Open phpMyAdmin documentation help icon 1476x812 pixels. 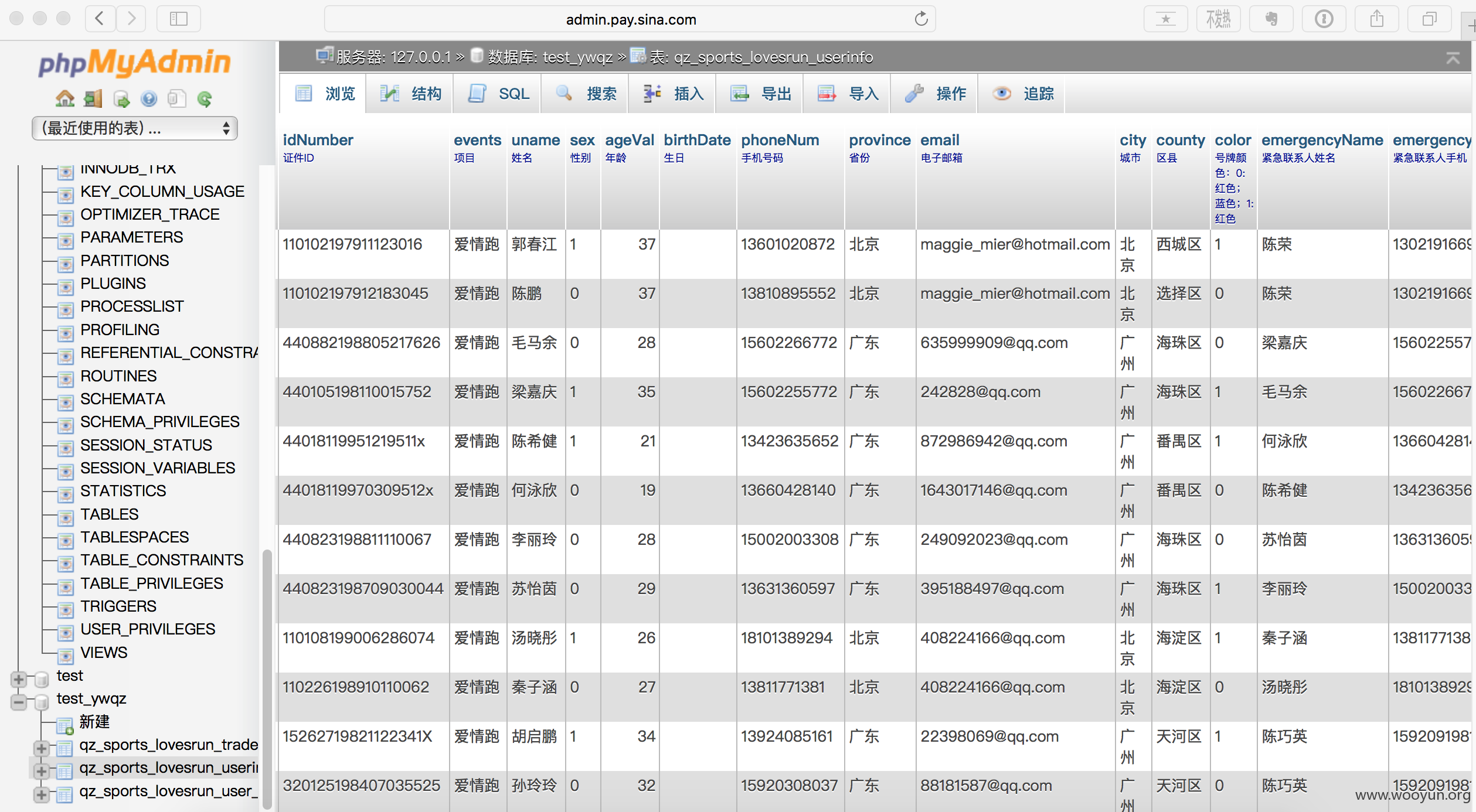(149, 98)
